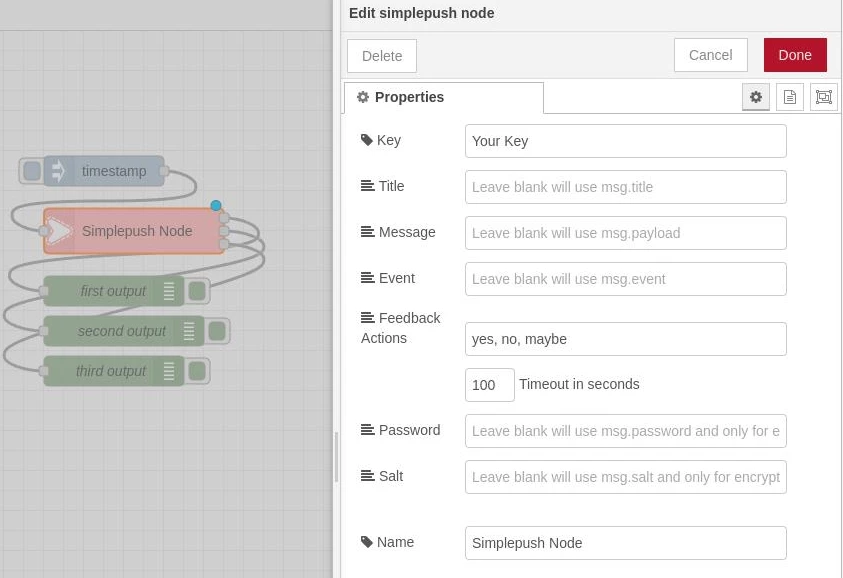Click the first output debug list icon
This screenshot has height=578, width=843.
pos(169,291)
